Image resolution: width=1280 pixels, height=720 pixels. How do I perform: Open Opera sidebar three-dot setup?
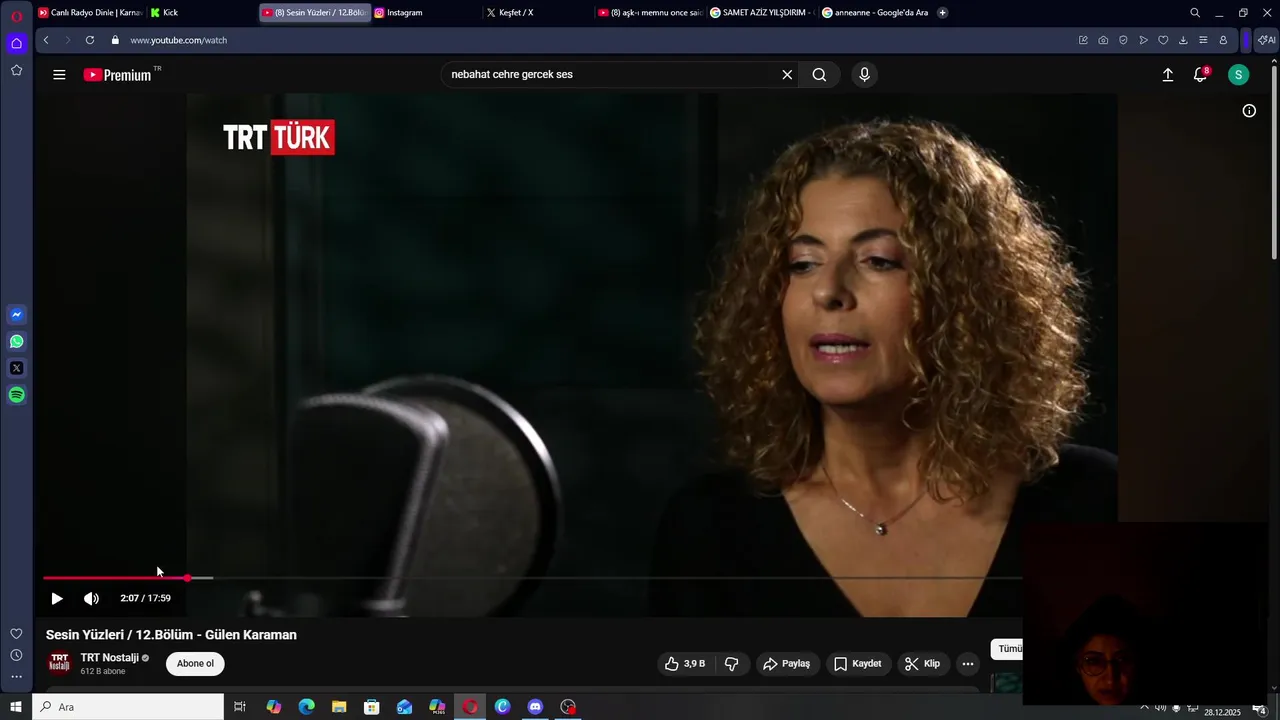coord(16,677)
